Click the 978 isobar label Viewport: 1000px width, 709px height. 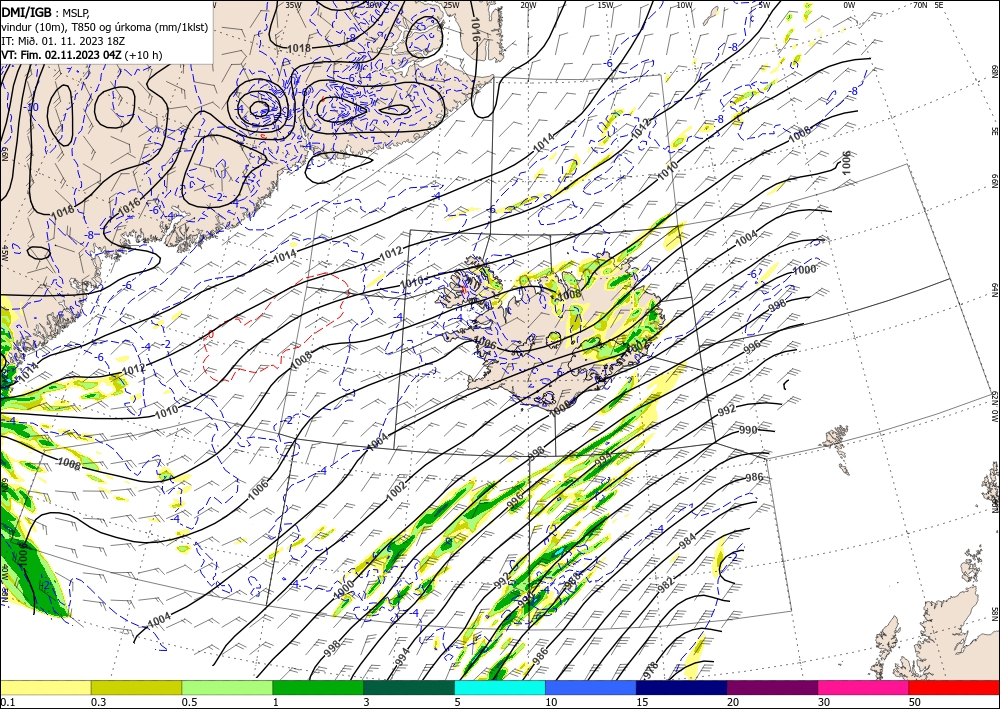click(x=651, y=670)
